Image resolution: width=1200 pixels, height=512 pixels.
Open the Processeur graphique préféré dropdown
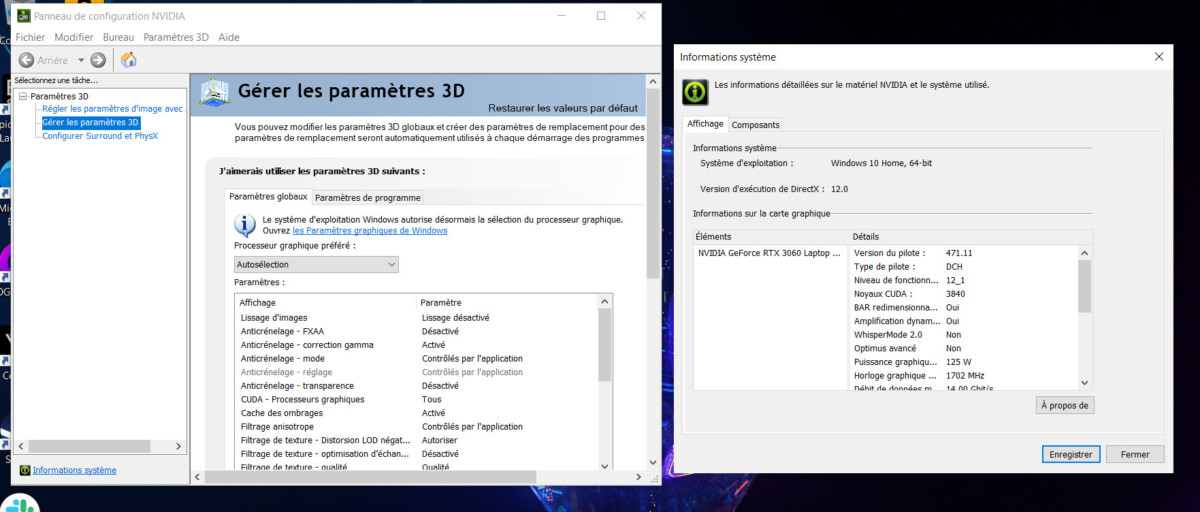[316, 265]
